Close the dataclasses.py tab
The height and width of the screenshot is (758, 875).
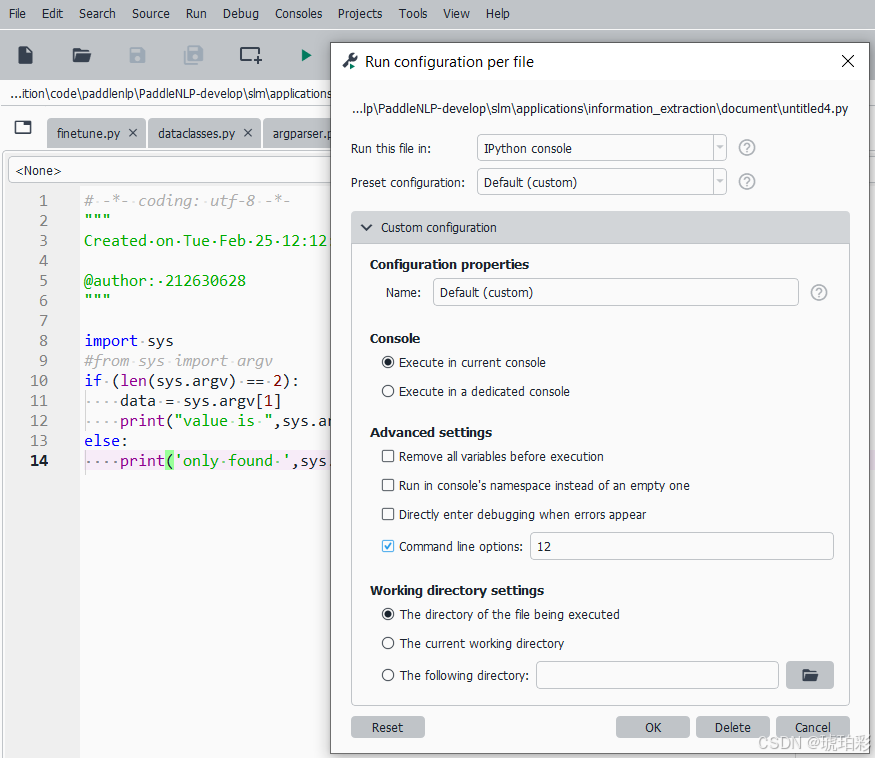pos(248,133)
